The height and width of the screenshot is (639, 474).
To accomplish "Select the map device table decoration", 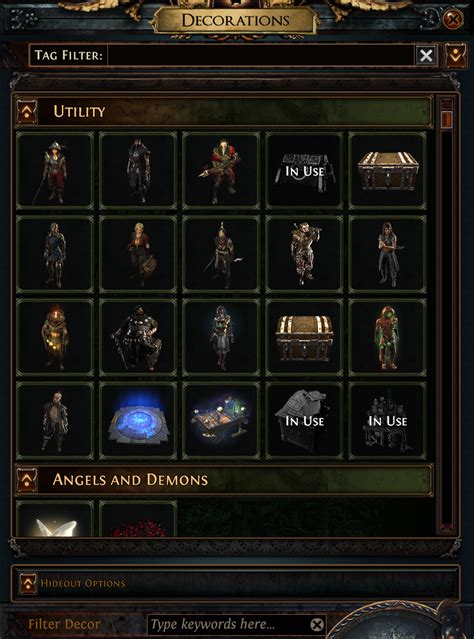I will (221, 421).
